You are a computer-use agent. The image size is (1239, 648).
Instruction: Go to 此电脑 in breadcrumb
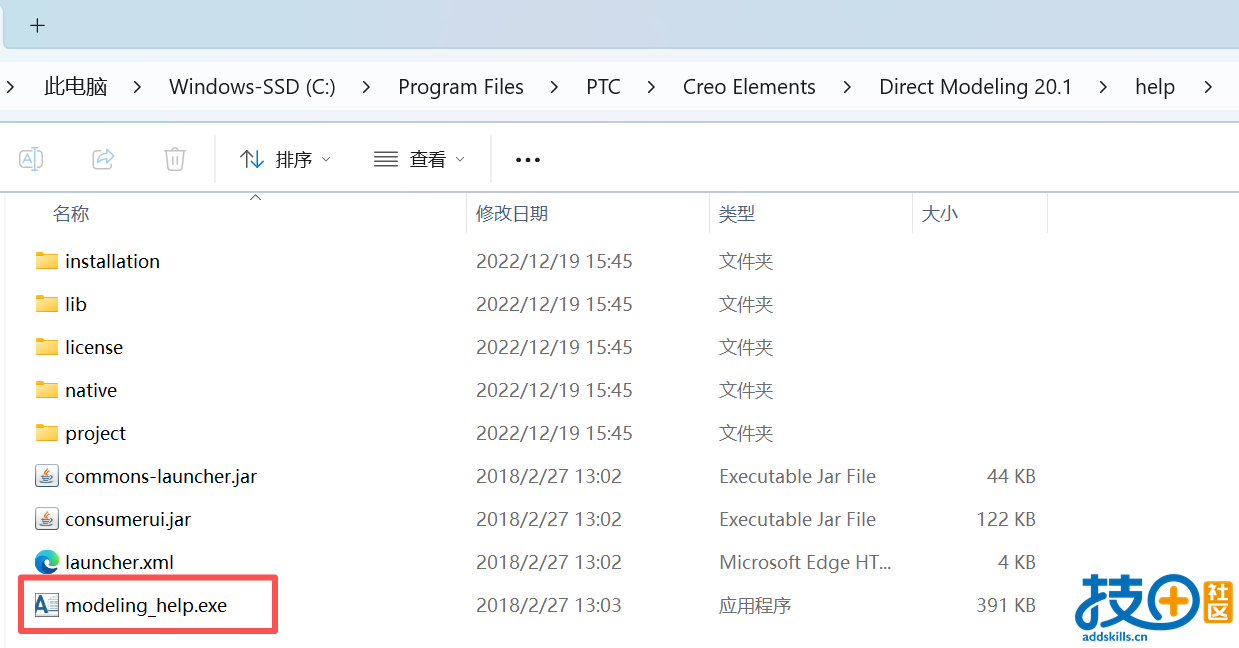[x=76, y=87]
